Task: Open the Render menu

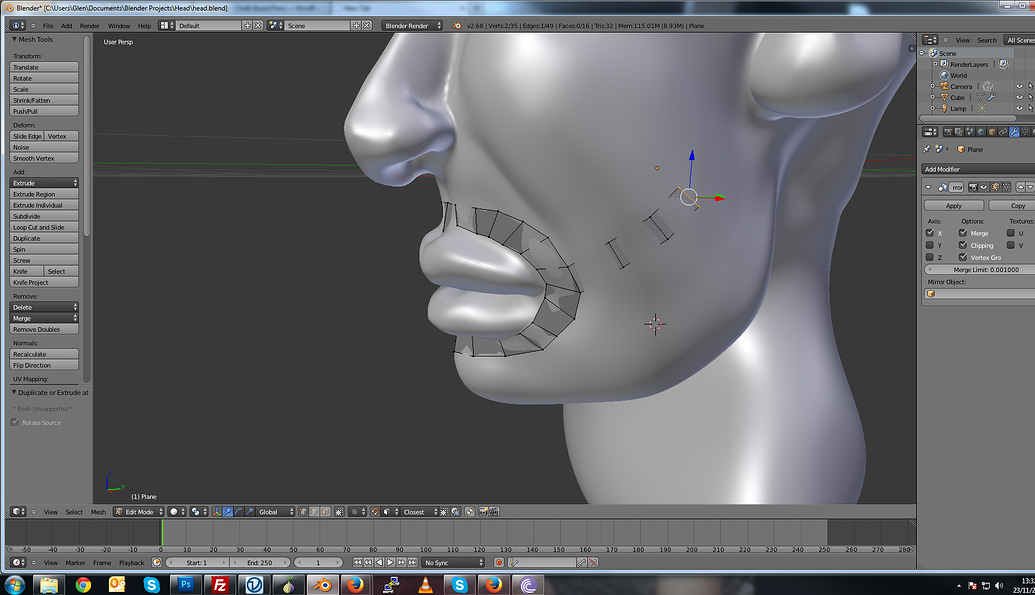Action: (89, 26)
